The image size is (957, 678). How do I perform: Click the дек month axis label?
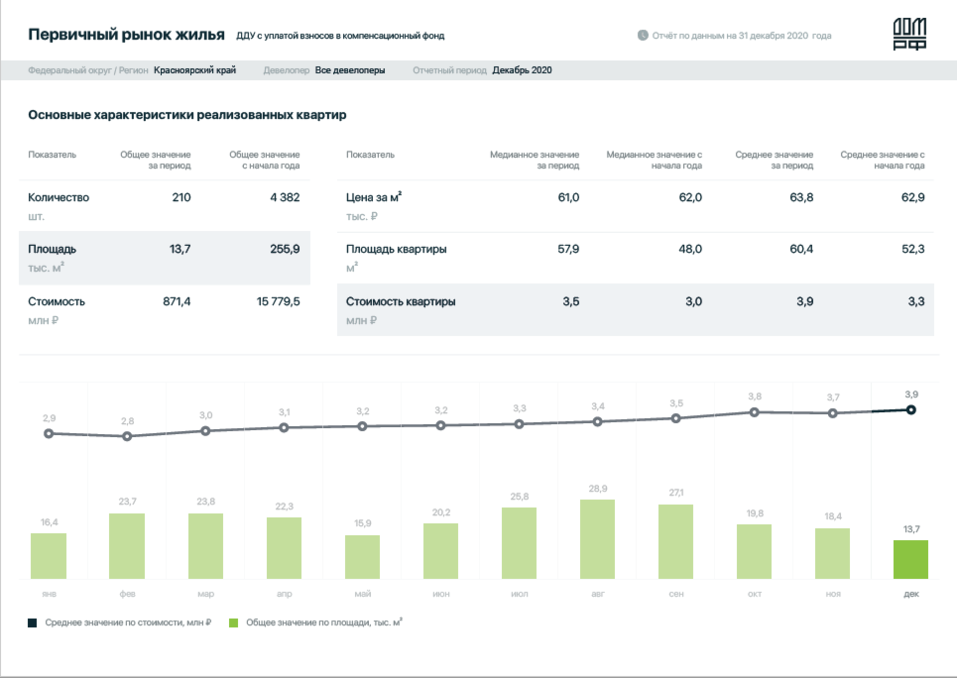click(x=910, y=593)
